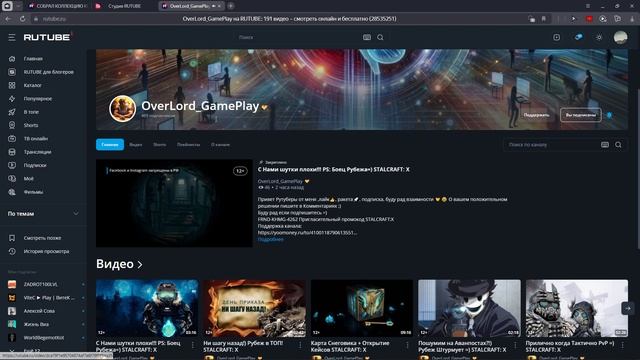640x360 pixels.
Task: Expand the По темам section
Action: pos(43,213)
